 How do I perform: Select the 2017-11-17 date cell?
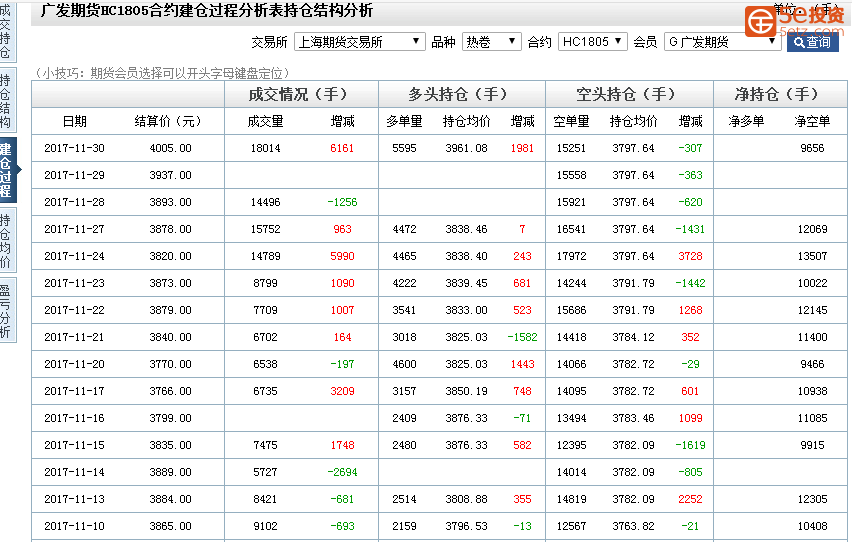[x=74, y=391]
